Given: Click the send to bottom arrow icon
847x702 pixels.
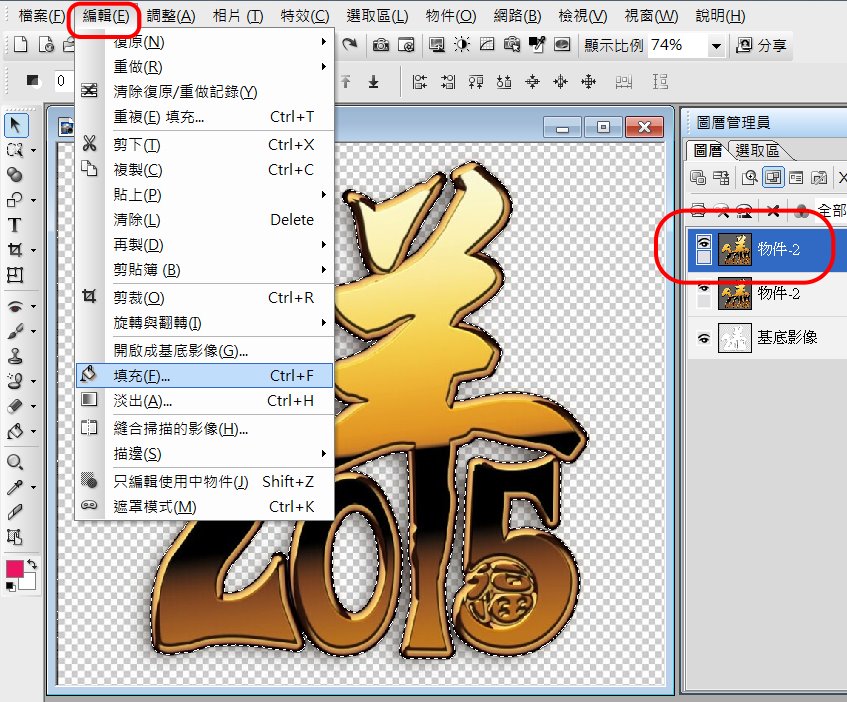Looking at the screenshot, I should pyautogui.click(x=373, y=82).
